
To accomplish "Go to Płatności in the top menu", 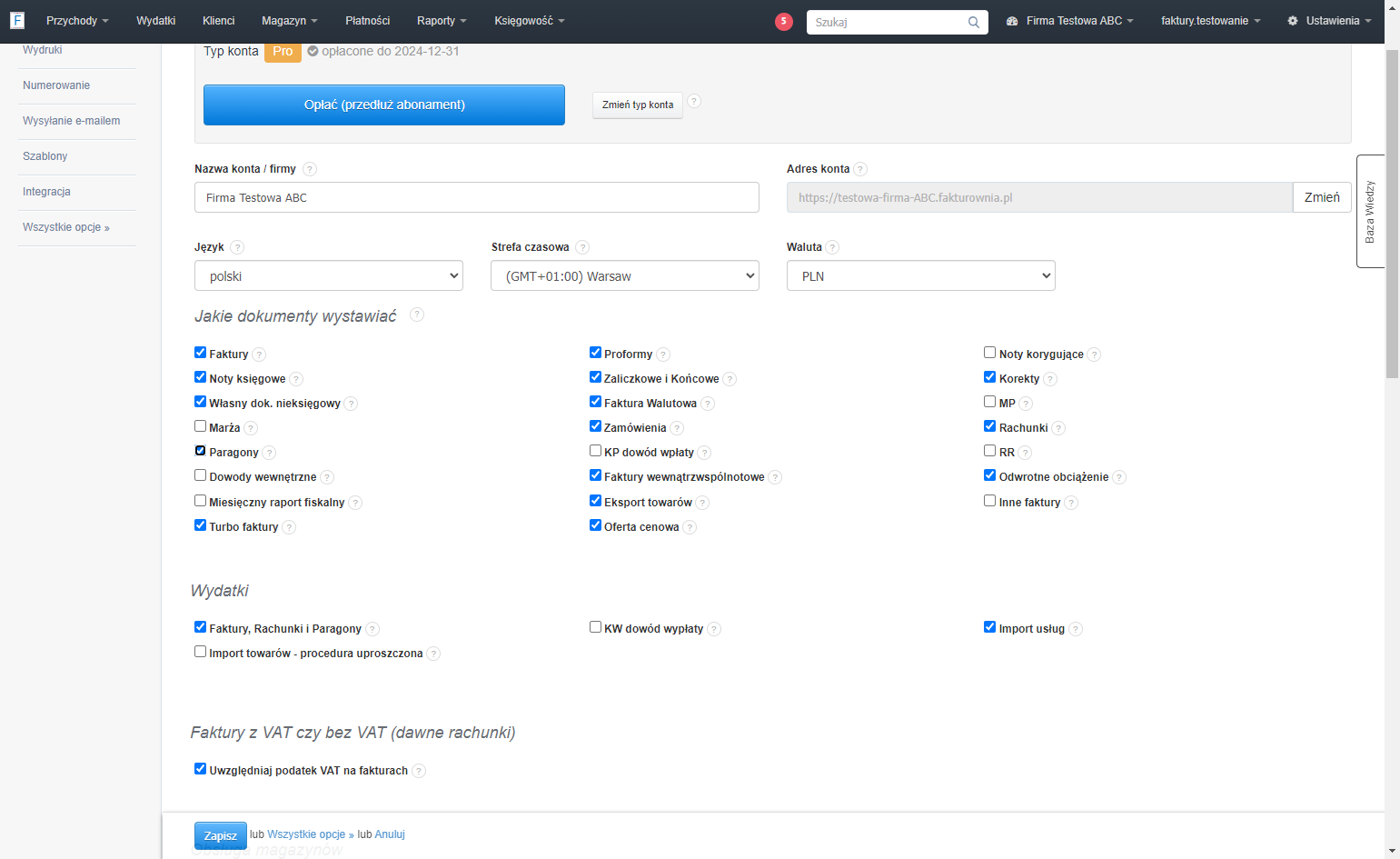I will pos(368,21).
